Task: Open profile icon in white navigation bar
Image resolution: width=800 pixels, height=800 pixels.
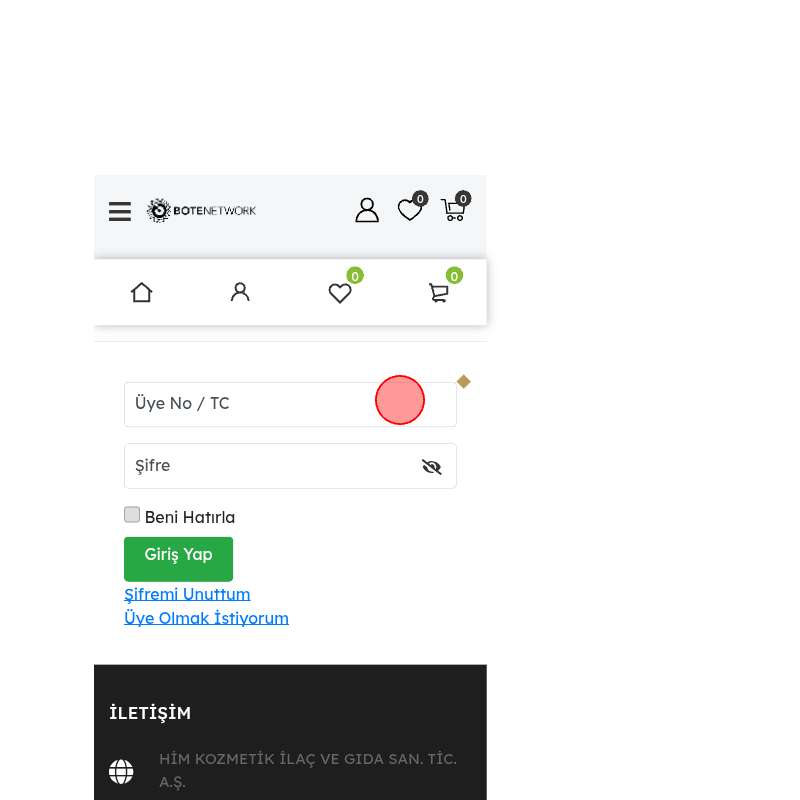Action: pyautogui.click(x=240, y=292)
